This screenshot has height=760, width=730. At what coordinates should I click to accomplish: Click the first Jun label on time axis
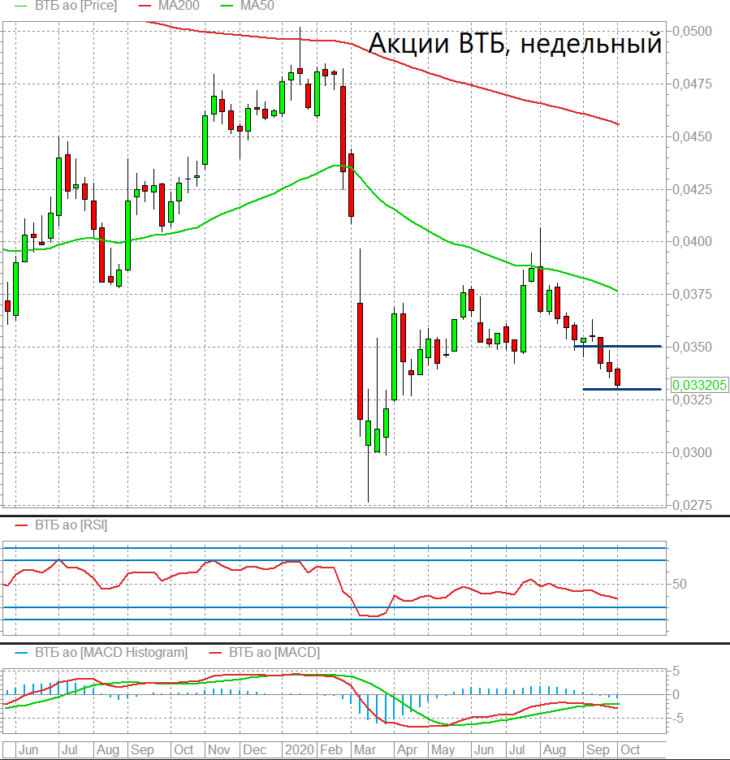tap(29, 750)
